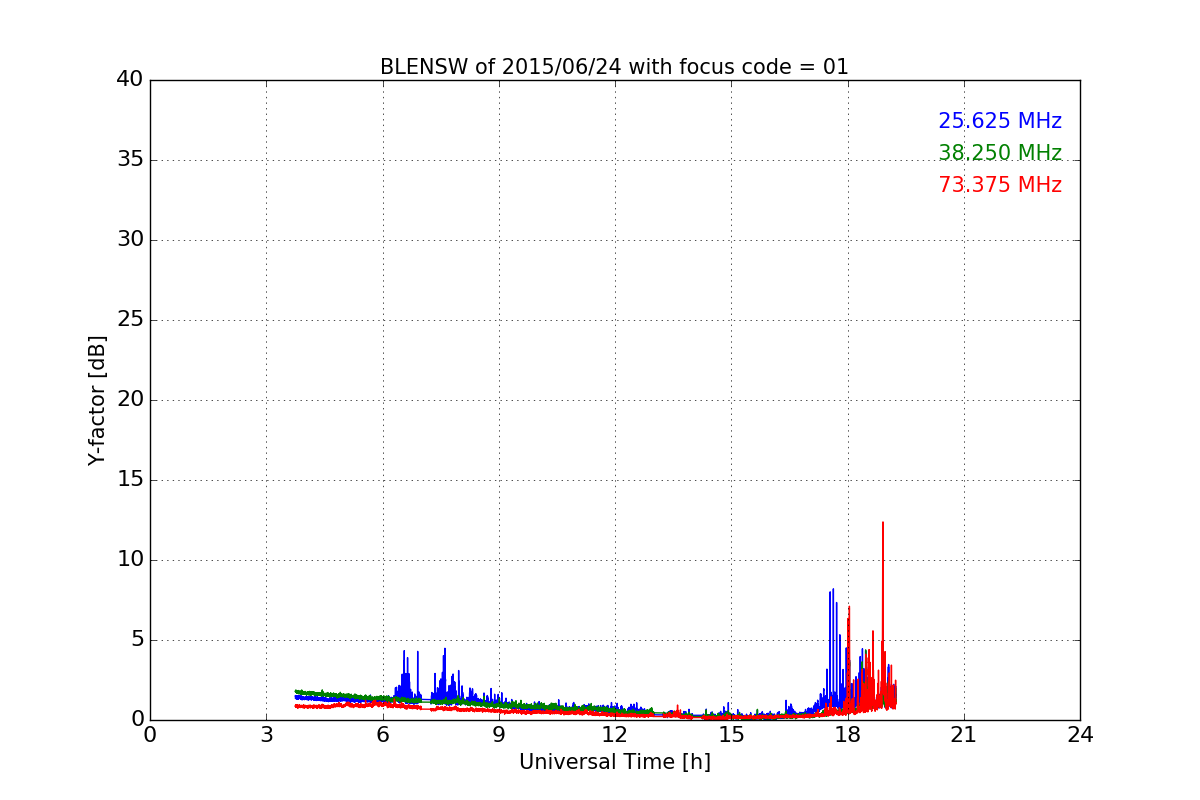Image resolution: width=1200 pixels, height=800 pixels.
Task: Select the red 73.375 MHz legend label
Action: coord(1000,185)
